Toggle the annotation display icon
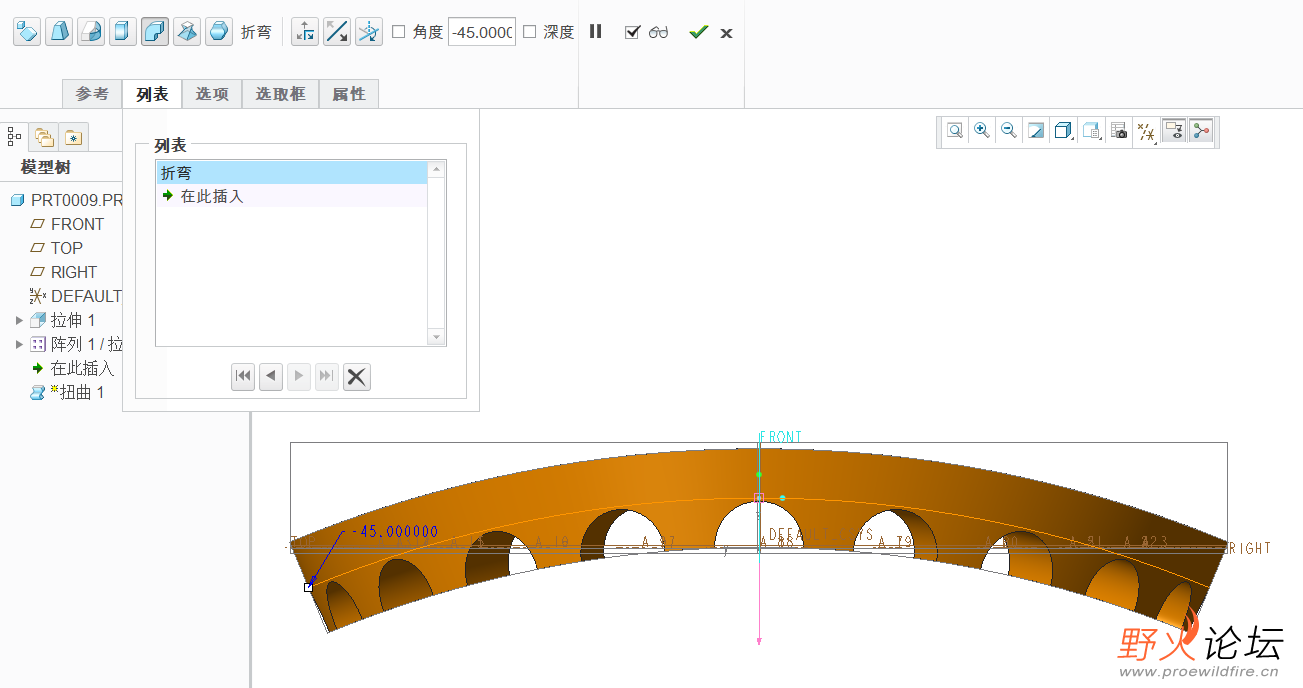1303x688 pixels. point(1174,130)
